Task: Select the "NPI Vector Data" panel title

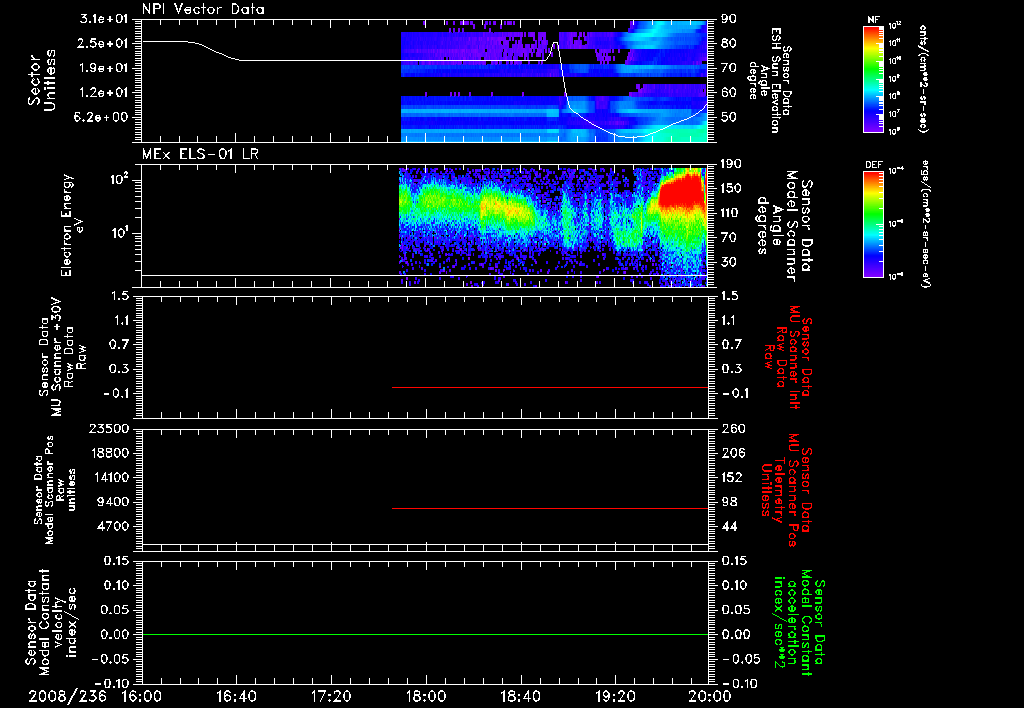Action: click(x=203, y=9)
